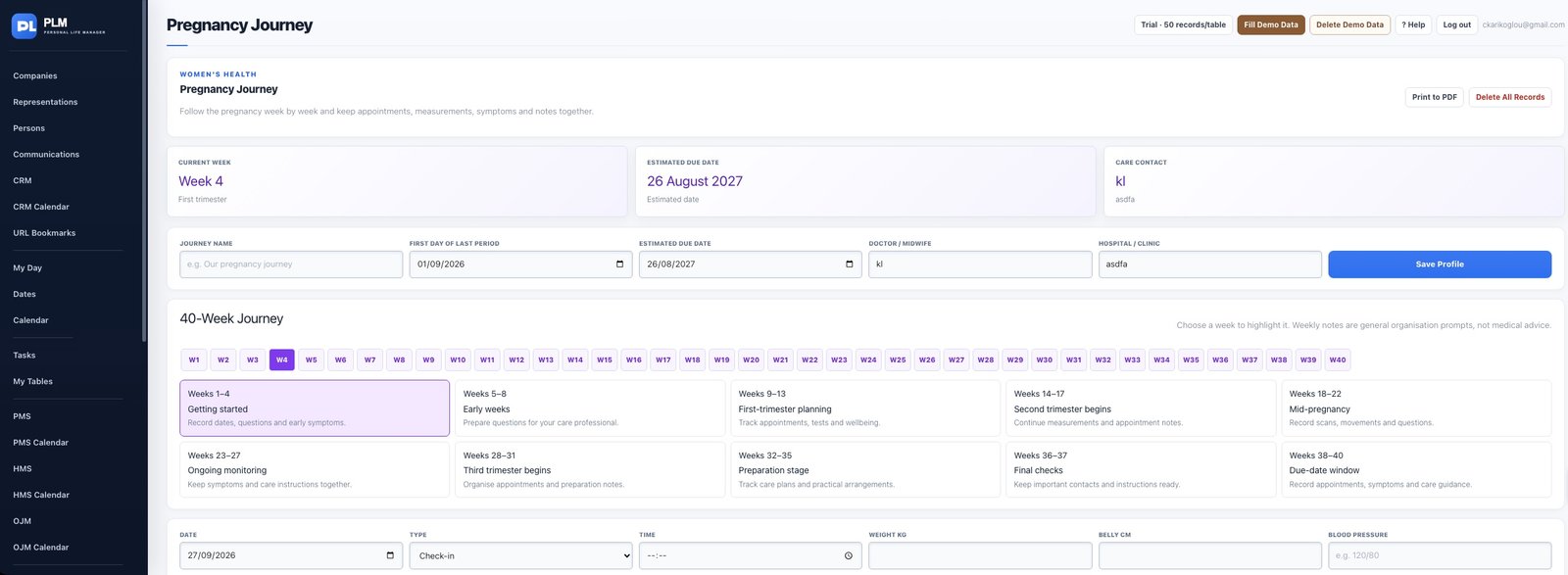Select Weeks 14–17 Second trimester begins card
The height and width of the screenshot is (575, 1568).
pos(1141,408)
